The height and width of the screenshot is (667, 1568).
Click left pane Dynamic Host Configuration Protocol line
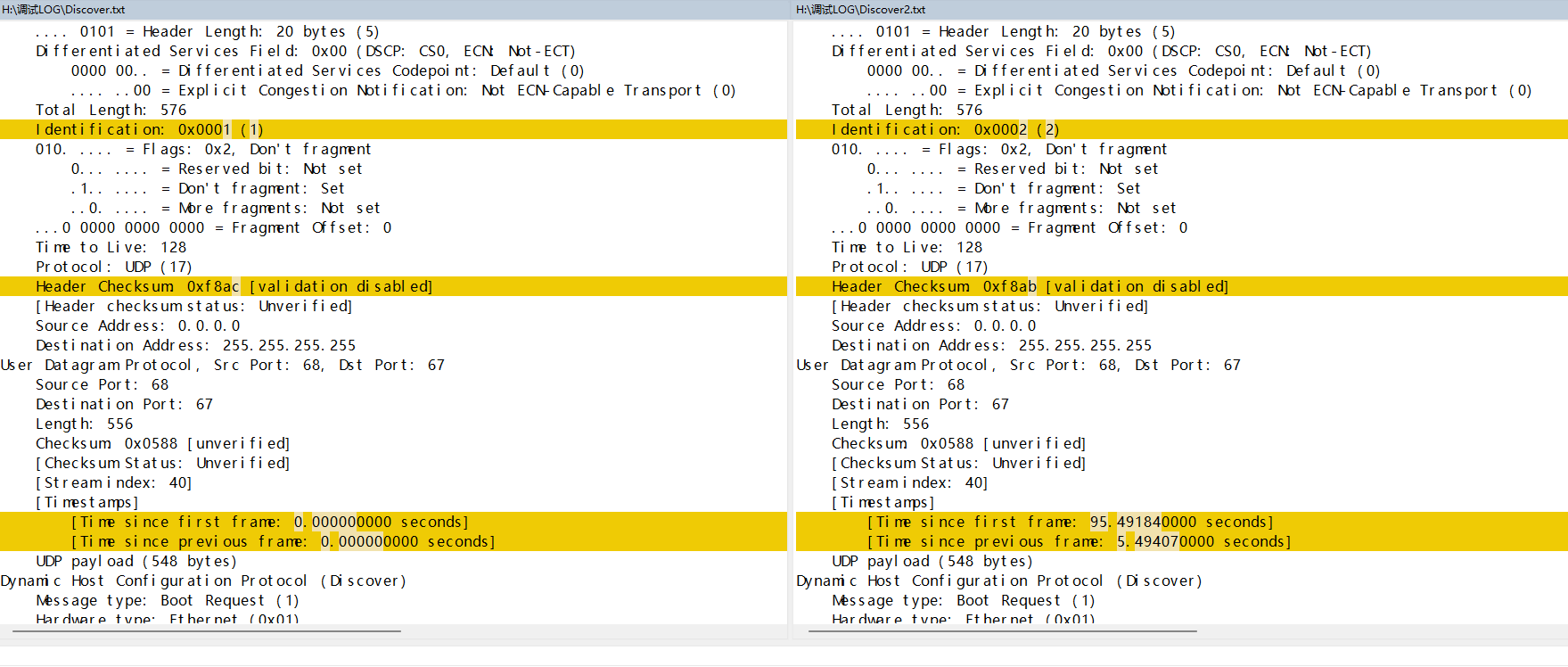[x=203, y=581]
